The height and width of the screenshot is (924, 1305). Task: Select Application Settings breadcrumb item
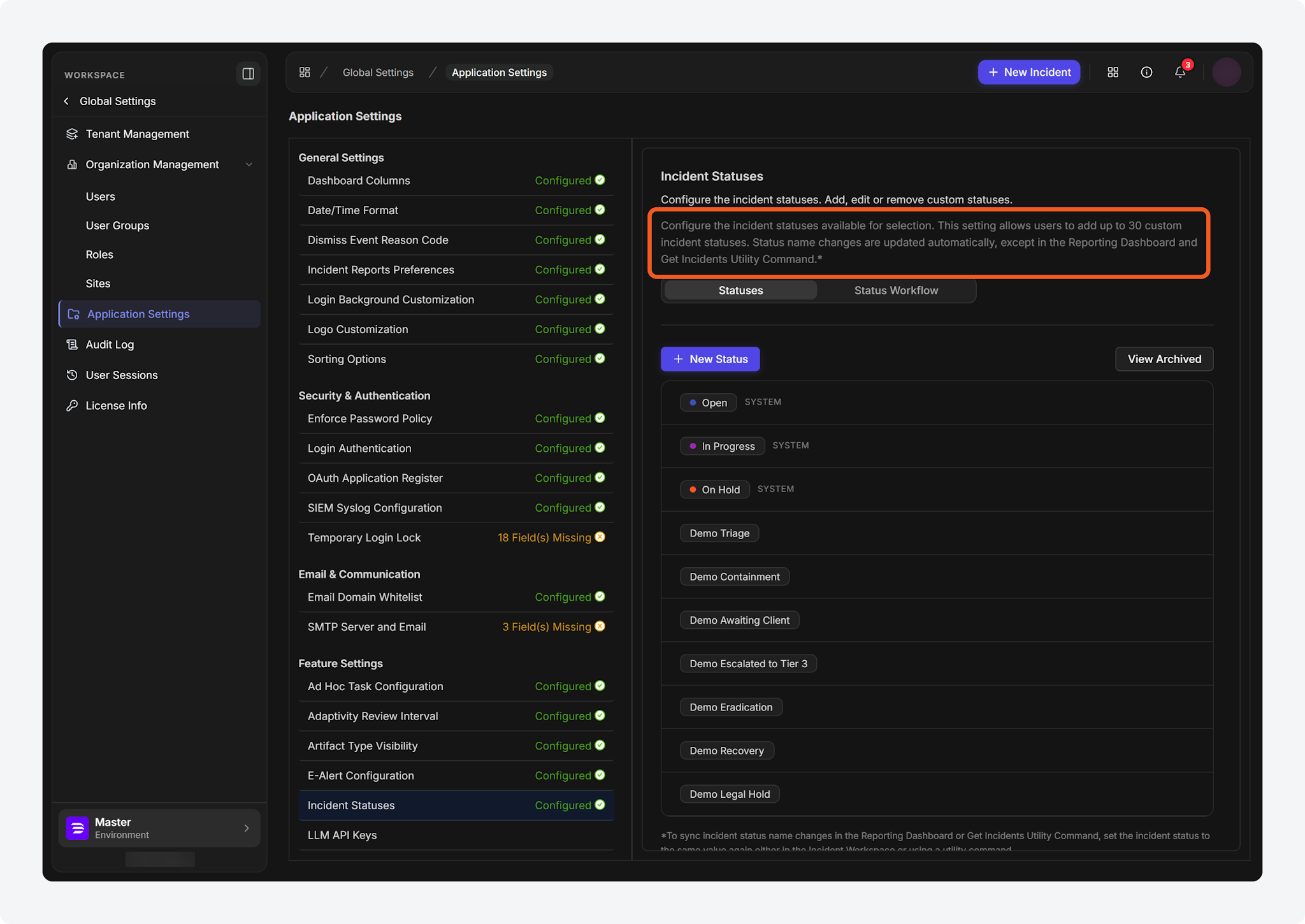pyautogui.click(x=499, y=73)
